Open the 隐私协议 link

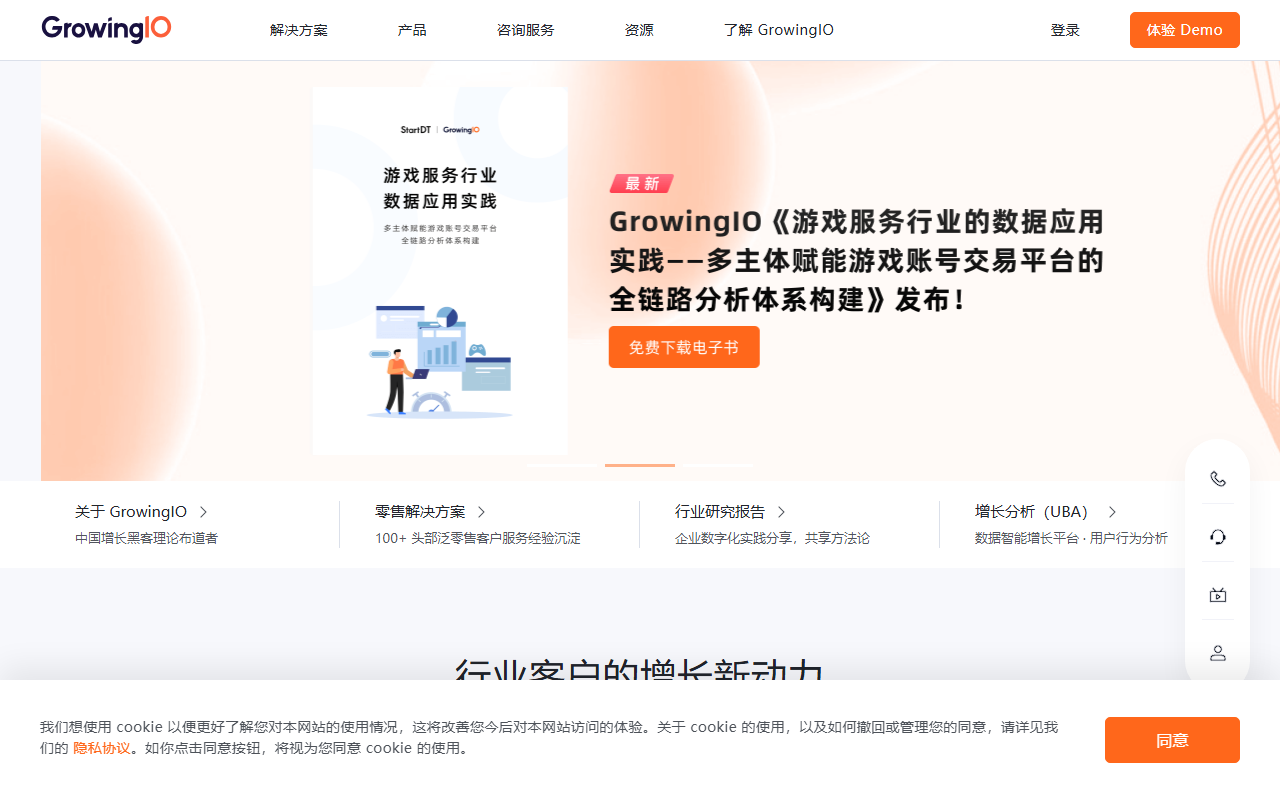tap(102, 748)
